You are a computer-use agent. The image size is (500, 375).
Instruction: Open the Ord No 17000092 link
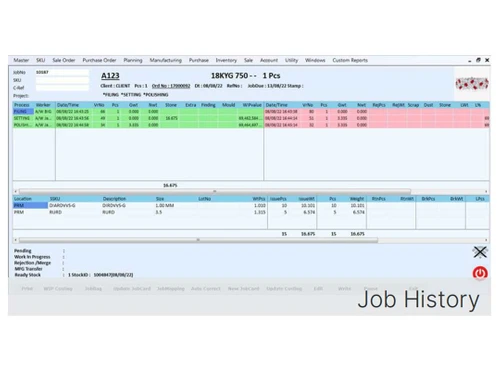pyautogui.click(x=171, y=86)
